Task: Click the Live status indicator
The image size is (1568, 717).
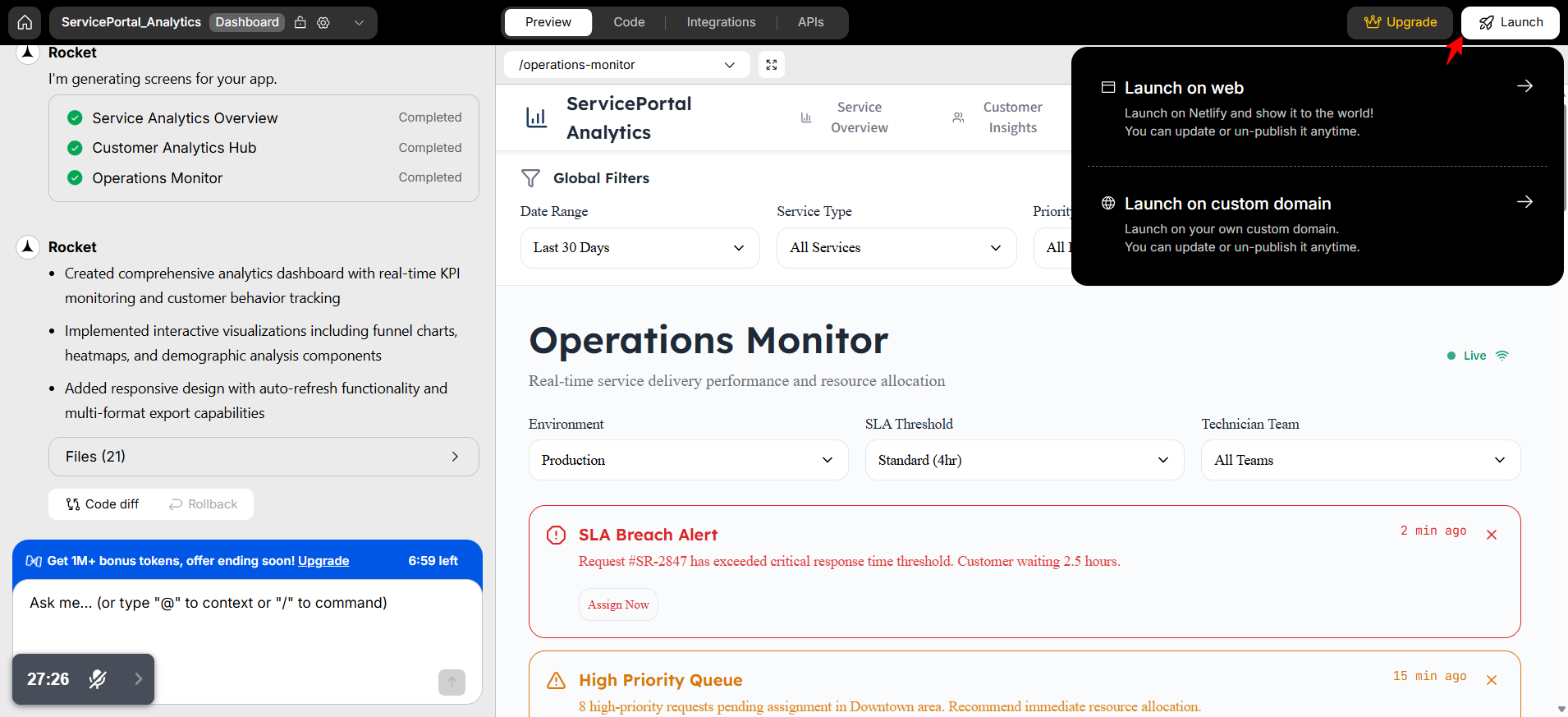Action: 1477,356
